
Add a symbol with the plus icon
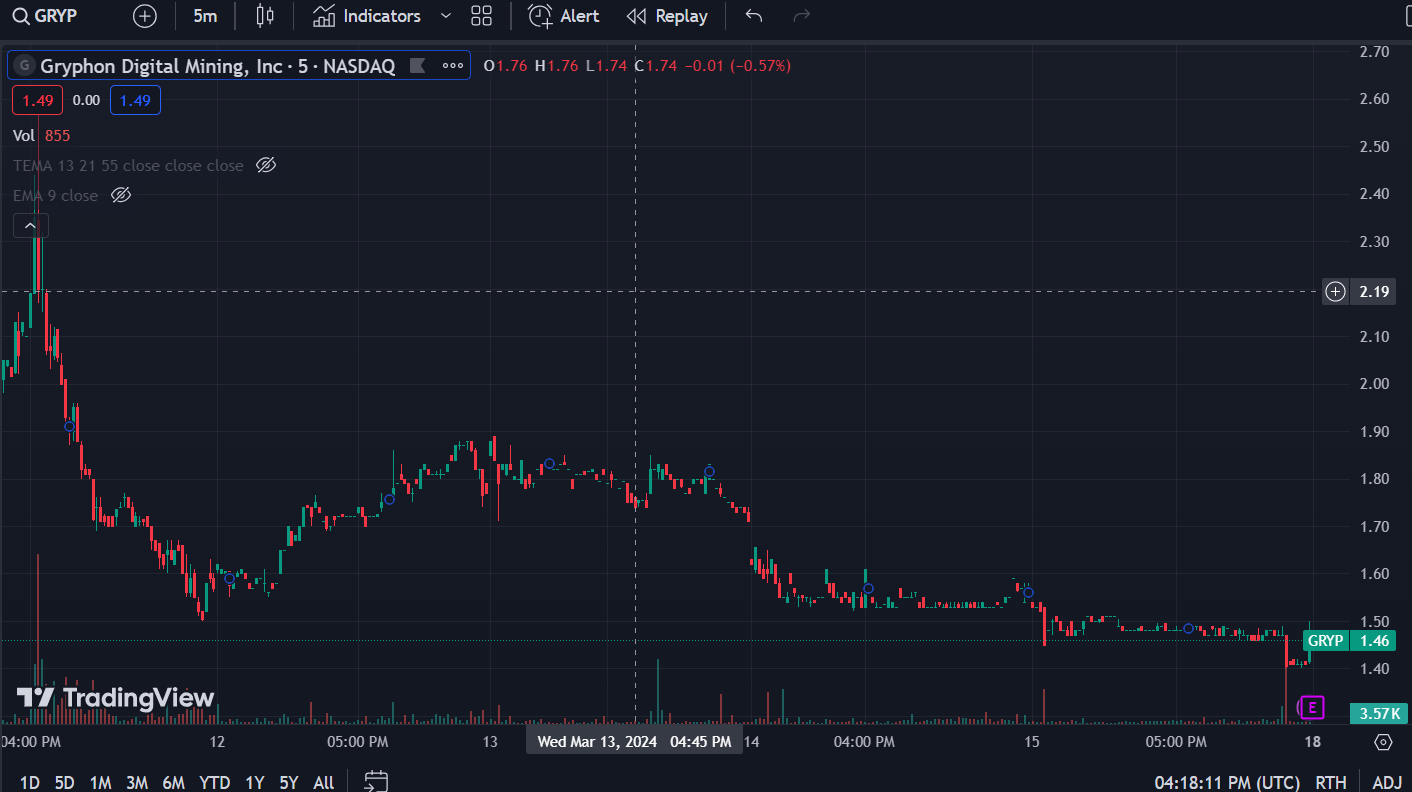coord(145,16)
